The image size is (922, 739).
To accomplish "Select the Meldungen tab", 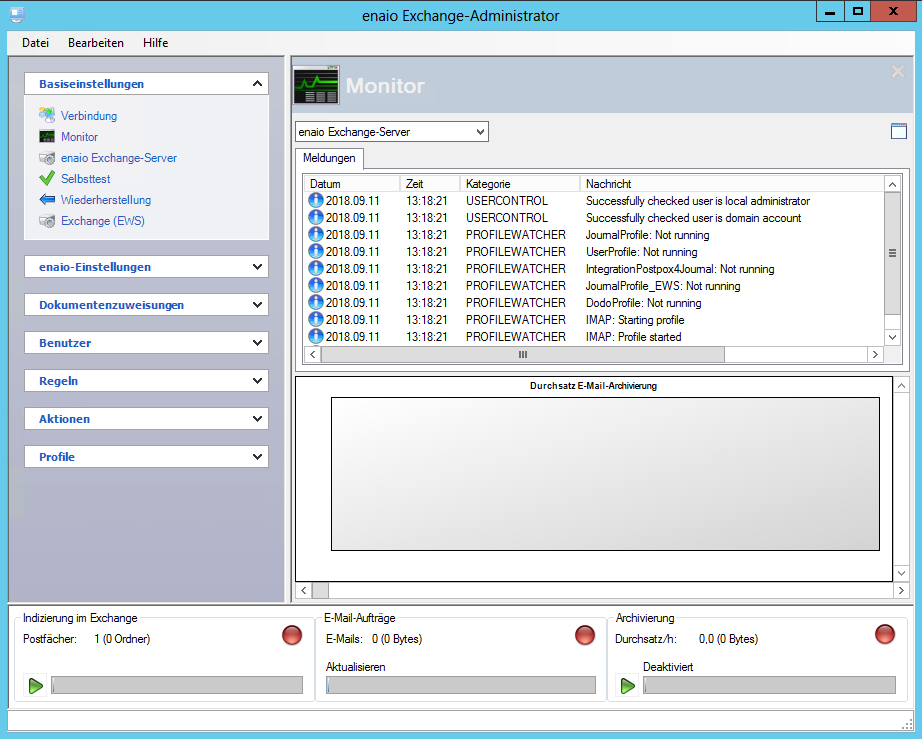I will (x=329, y=158).
